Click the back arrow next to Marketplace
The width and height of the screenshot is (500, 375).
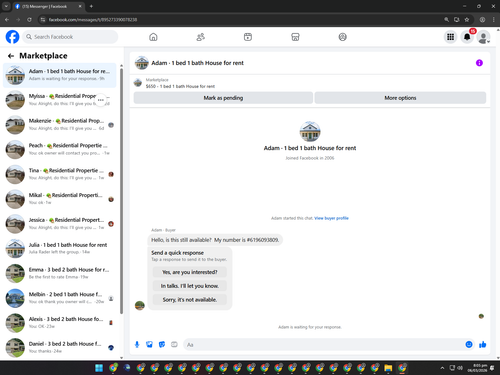tap(11, 56)
